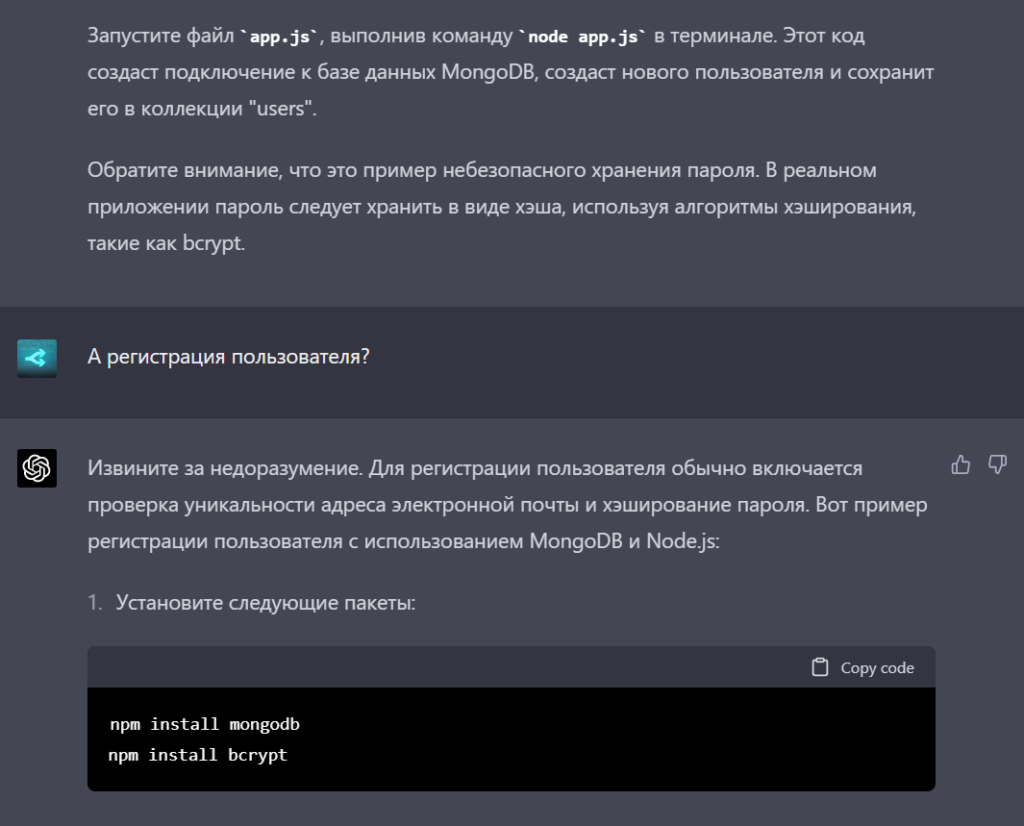Click the question «А регистрация пользователя?»
The width and height of the screenshot is (1024, 826).
(x=227, y=355)
